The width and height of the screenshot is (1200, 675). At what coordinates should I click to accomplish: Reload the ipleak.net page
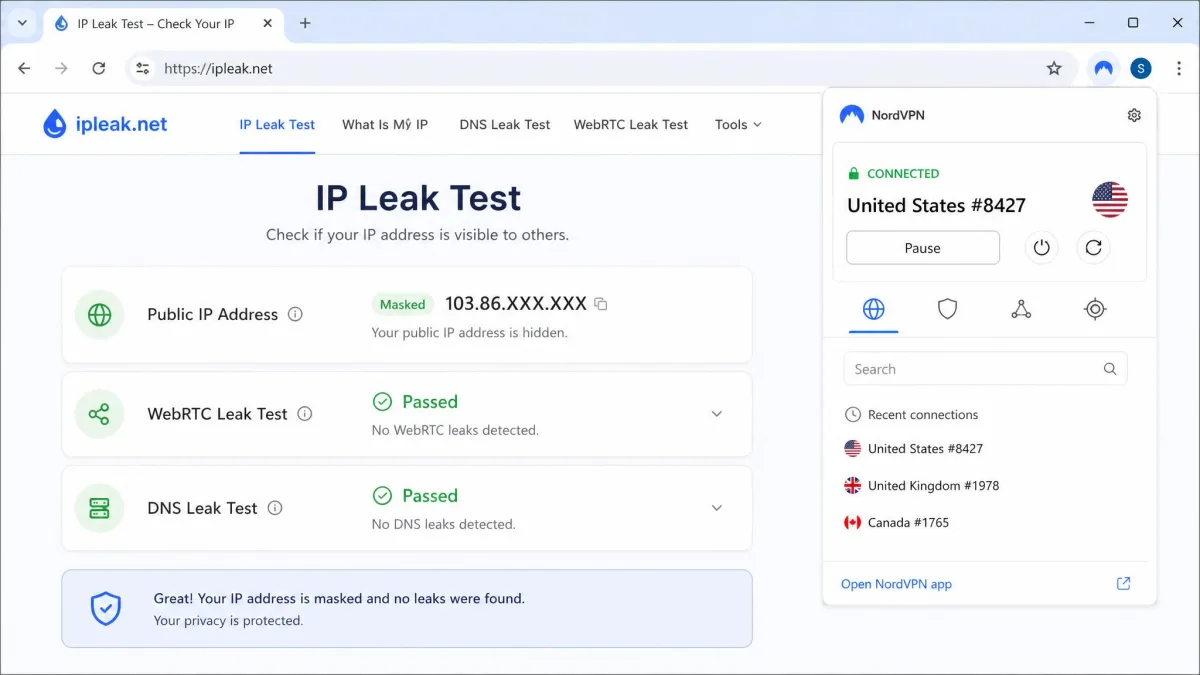click(x=98, y=68)
